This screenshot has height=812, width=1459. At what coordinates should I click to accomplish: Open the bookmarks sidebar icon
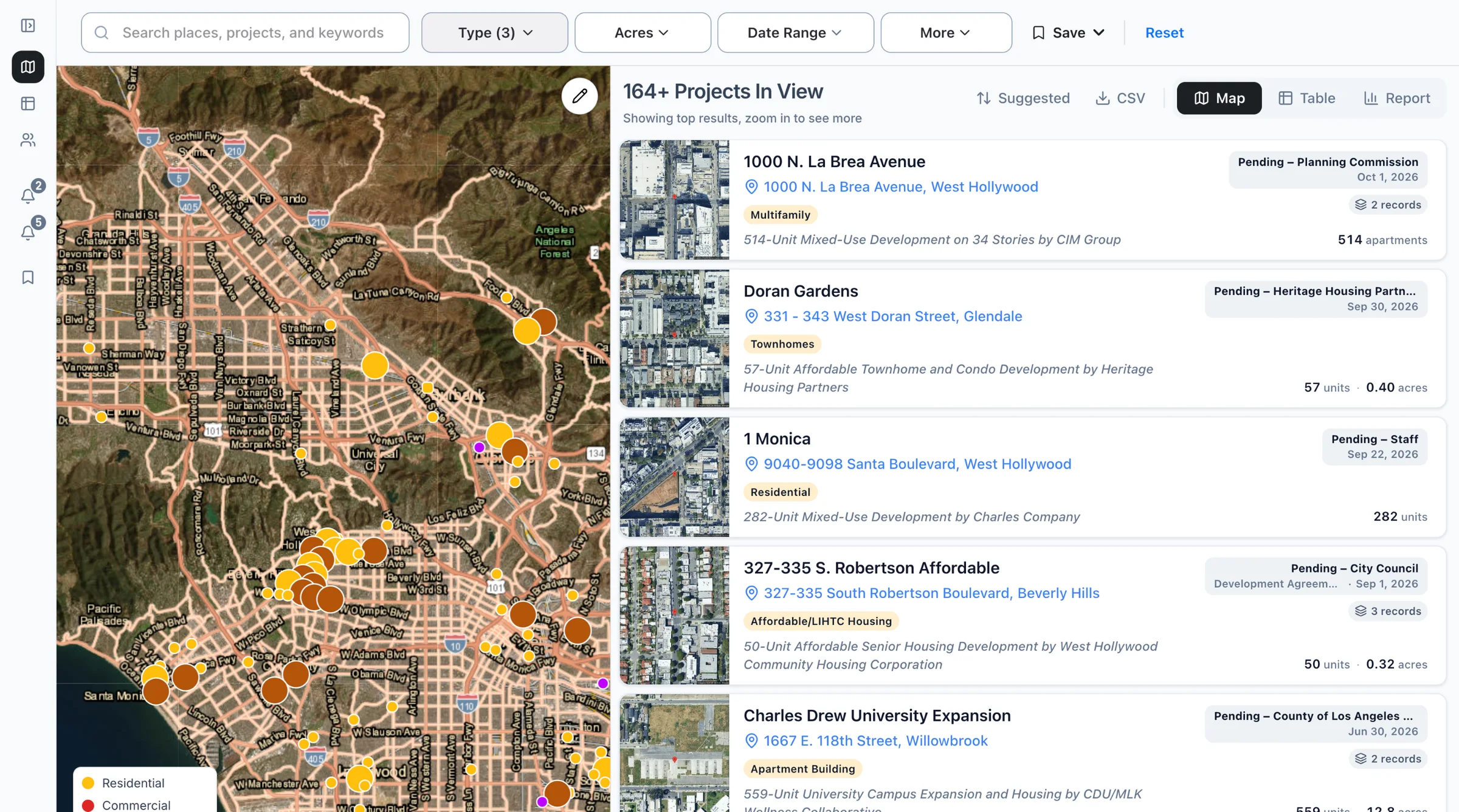click(x=28, y=278)
